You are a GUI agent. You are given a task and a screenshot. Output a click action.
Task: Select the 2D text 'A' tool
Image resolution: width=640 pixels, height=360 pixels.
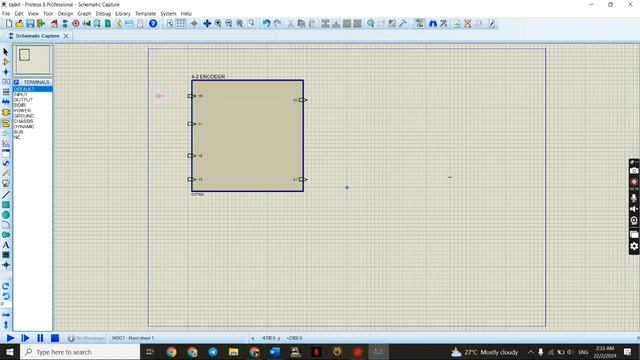6,245
